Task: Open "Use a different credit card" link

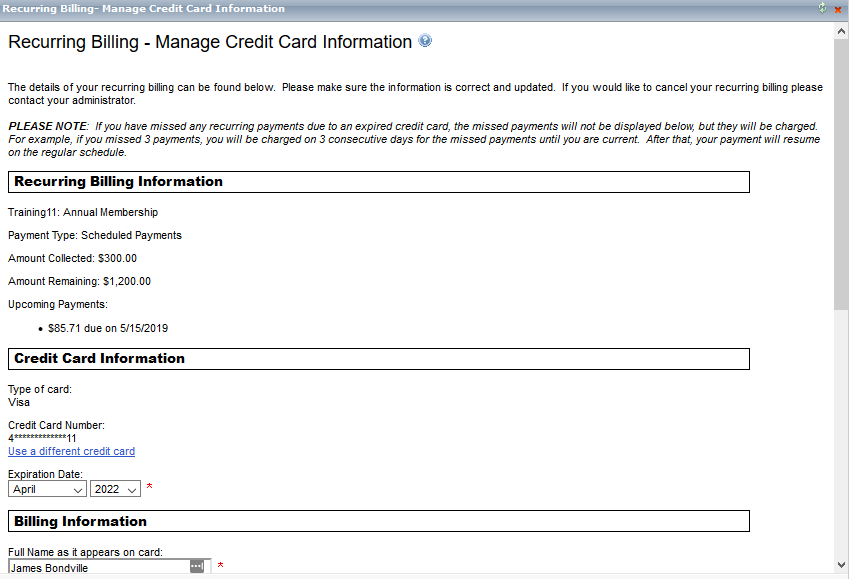Action: pos(71,451)
